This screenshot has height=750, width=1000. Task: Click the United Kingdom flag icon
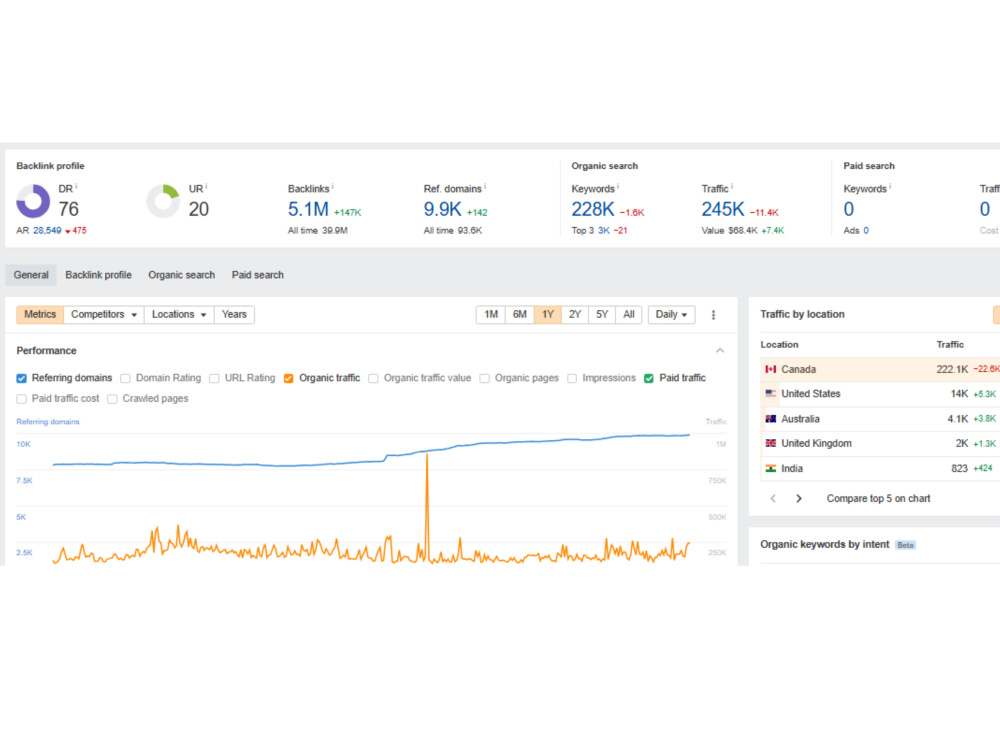click(x=770, y=443)
